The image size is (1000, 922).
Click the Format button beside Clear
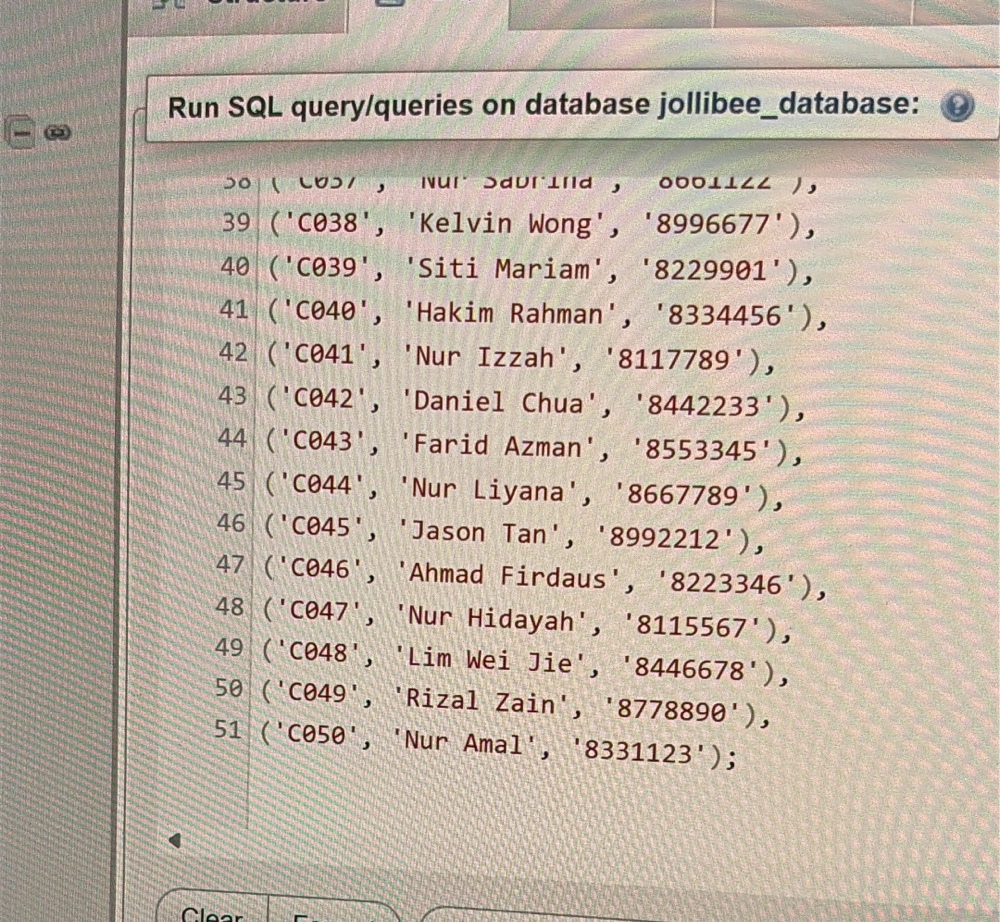coord(332,912)
